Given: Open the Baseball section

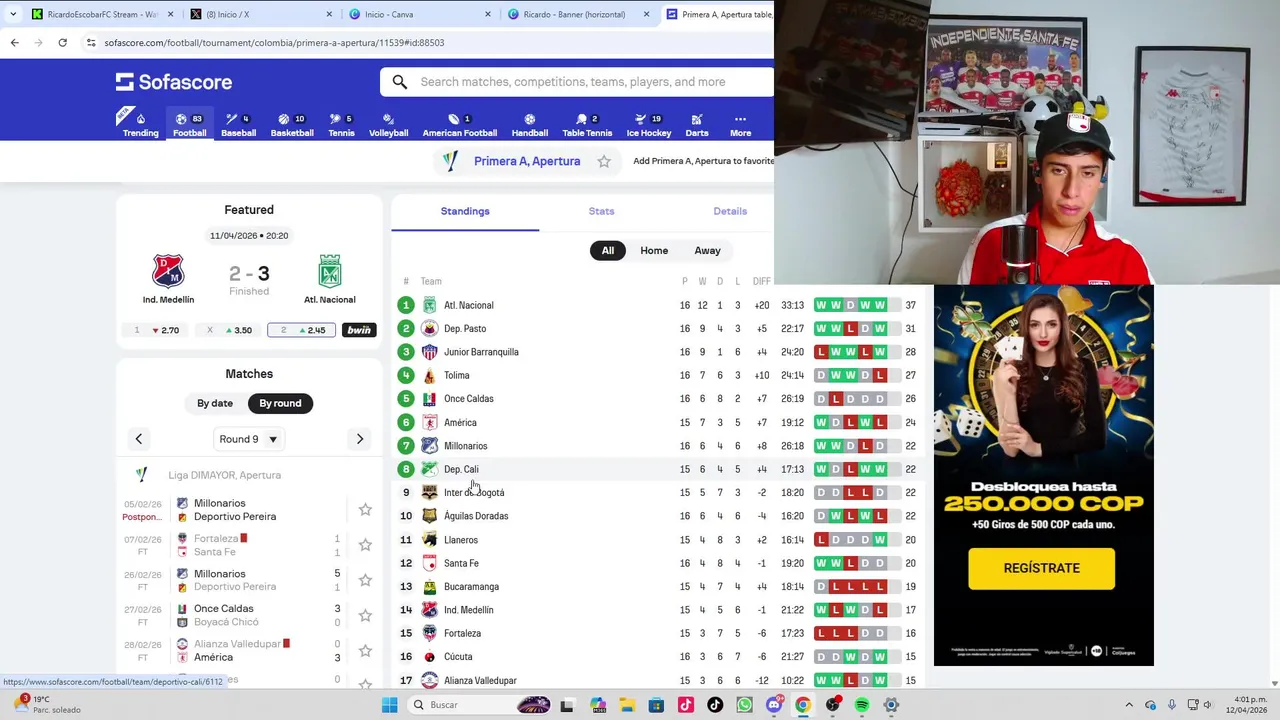Looking at the screenshot, I should [238, 125].
